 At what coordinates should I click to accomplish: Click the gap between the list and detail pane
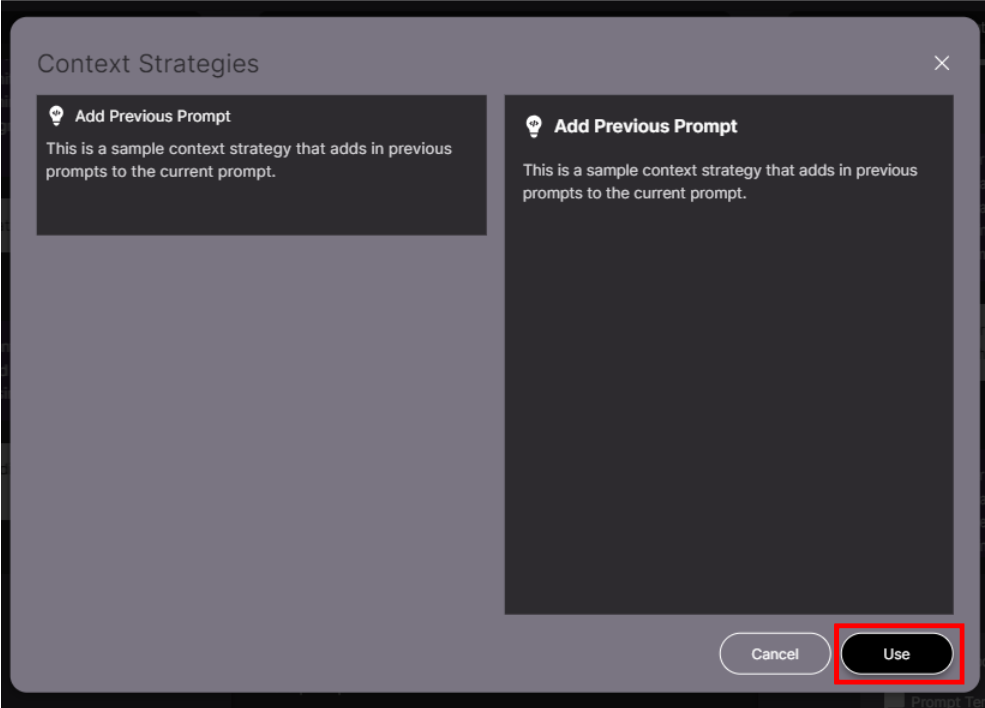coord(495,350)
